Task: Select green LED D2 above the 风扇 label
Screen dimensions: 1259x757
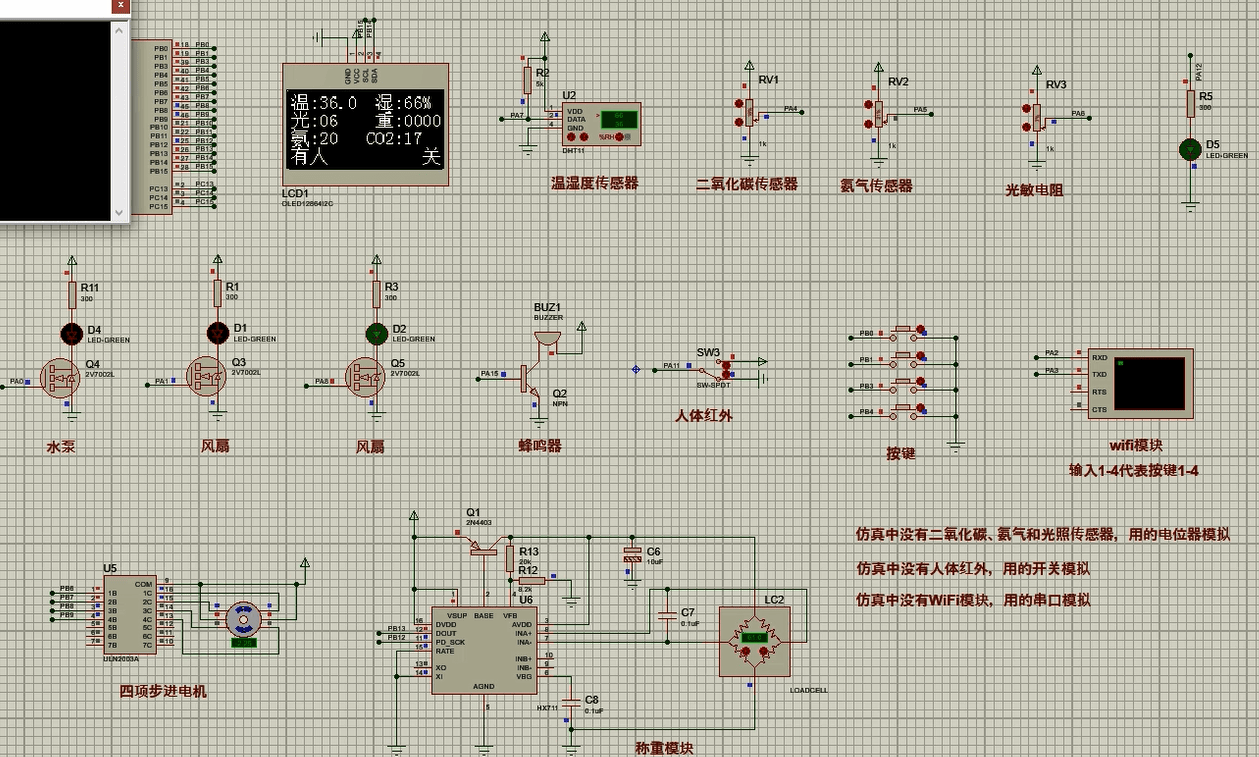Action: click(375, 334)
